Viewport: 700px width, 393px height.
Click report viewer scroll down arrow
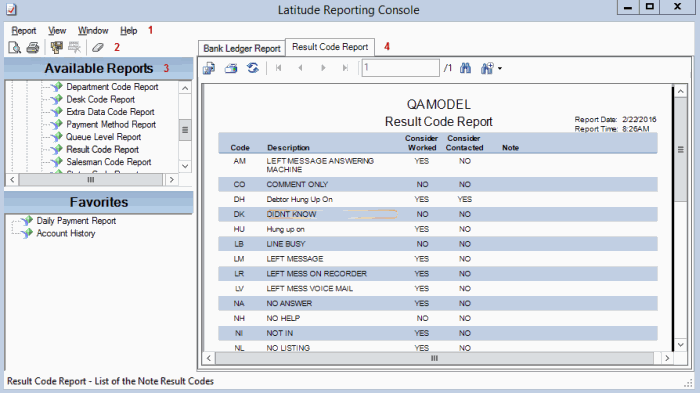click(x=680, y=345)
